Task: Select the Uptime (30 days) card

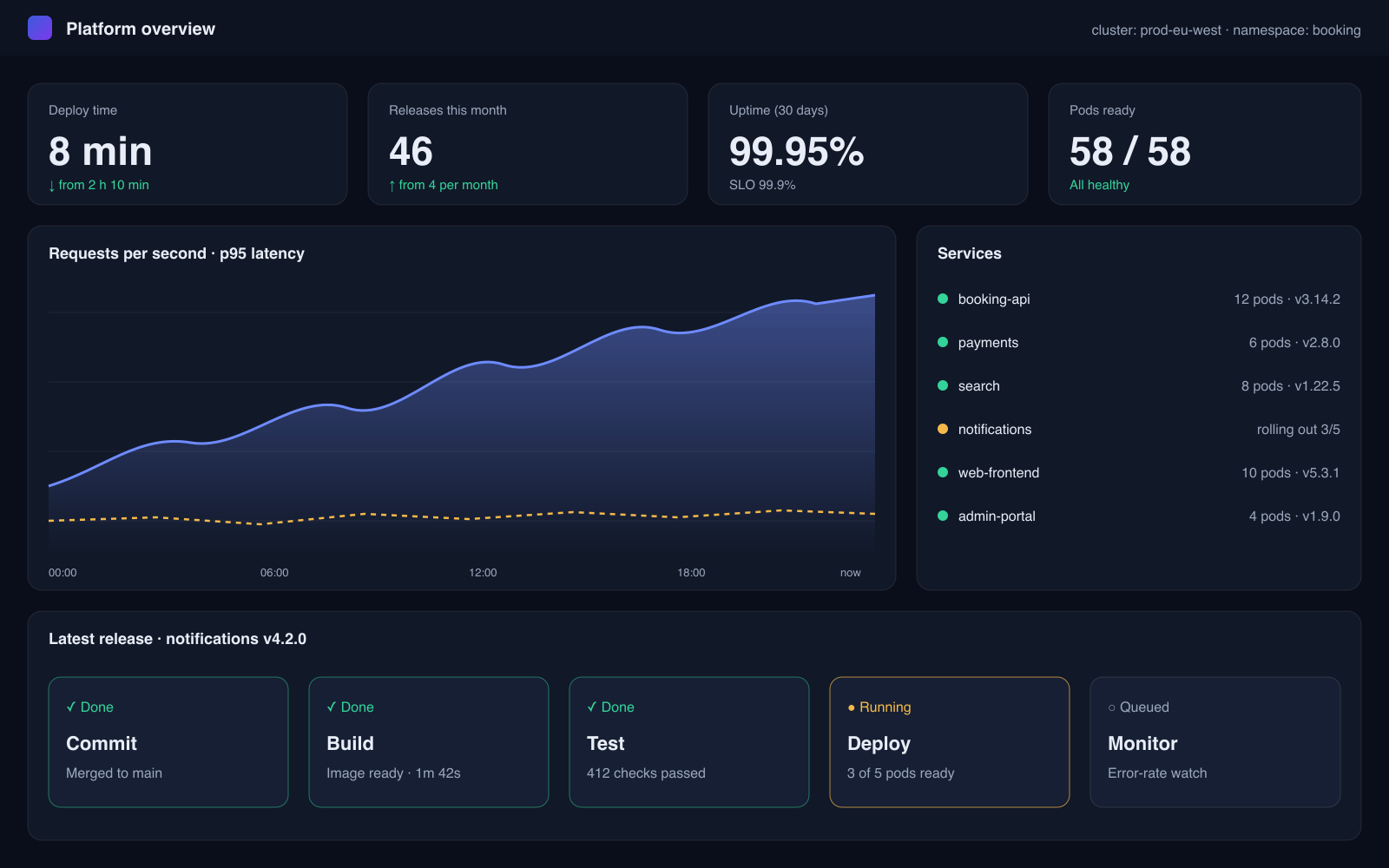Action: (x=868, y=144)
